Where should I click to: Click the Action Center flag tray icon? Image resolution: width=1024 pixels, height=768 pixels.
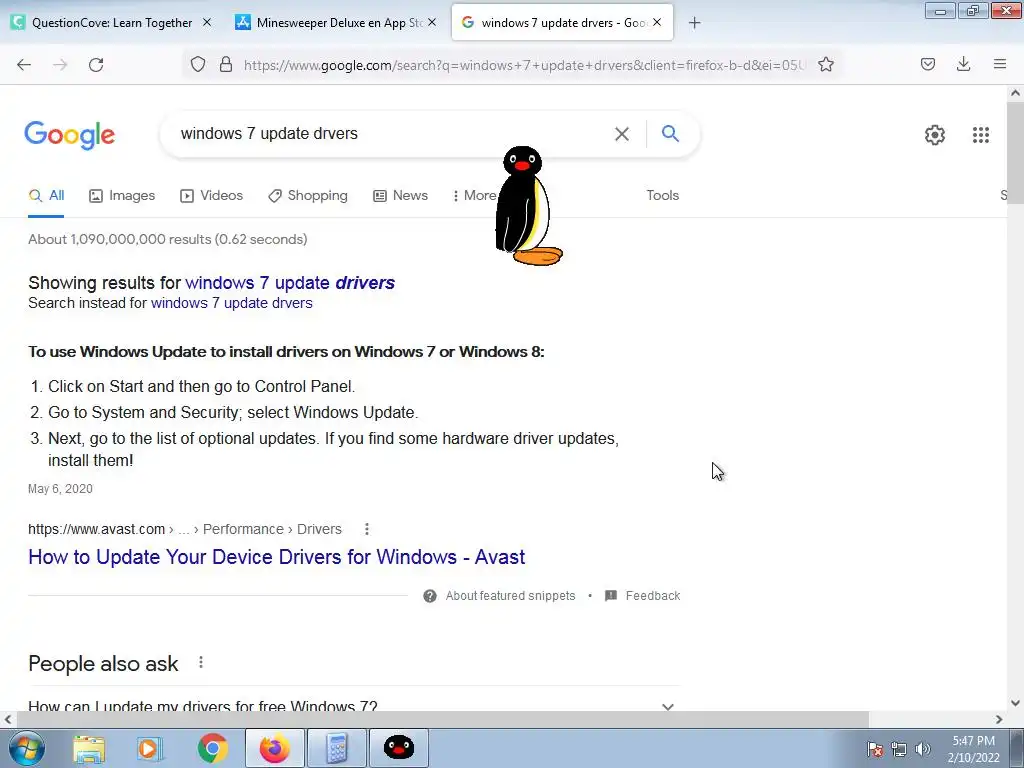(x=875, y=749)
